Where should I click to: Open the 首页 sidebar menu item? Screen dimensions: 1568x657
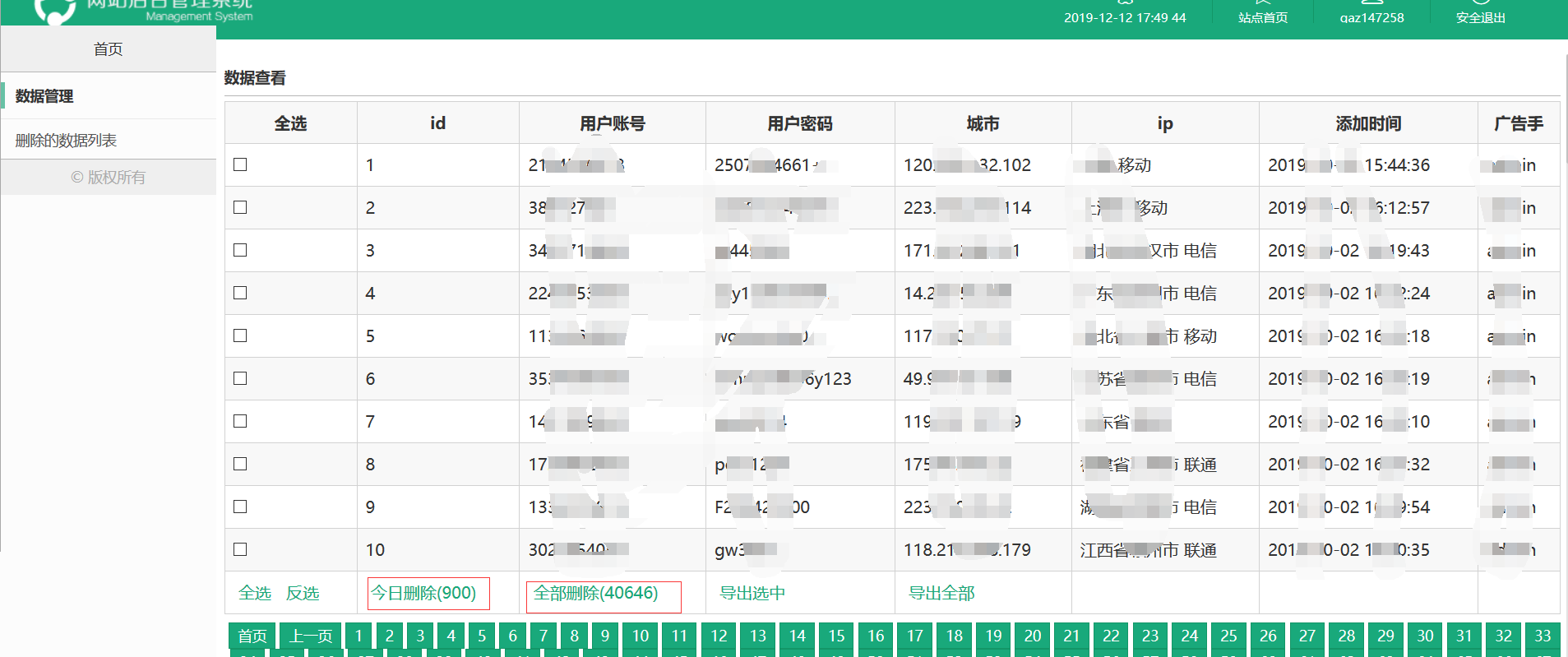(x=108, y=49)
